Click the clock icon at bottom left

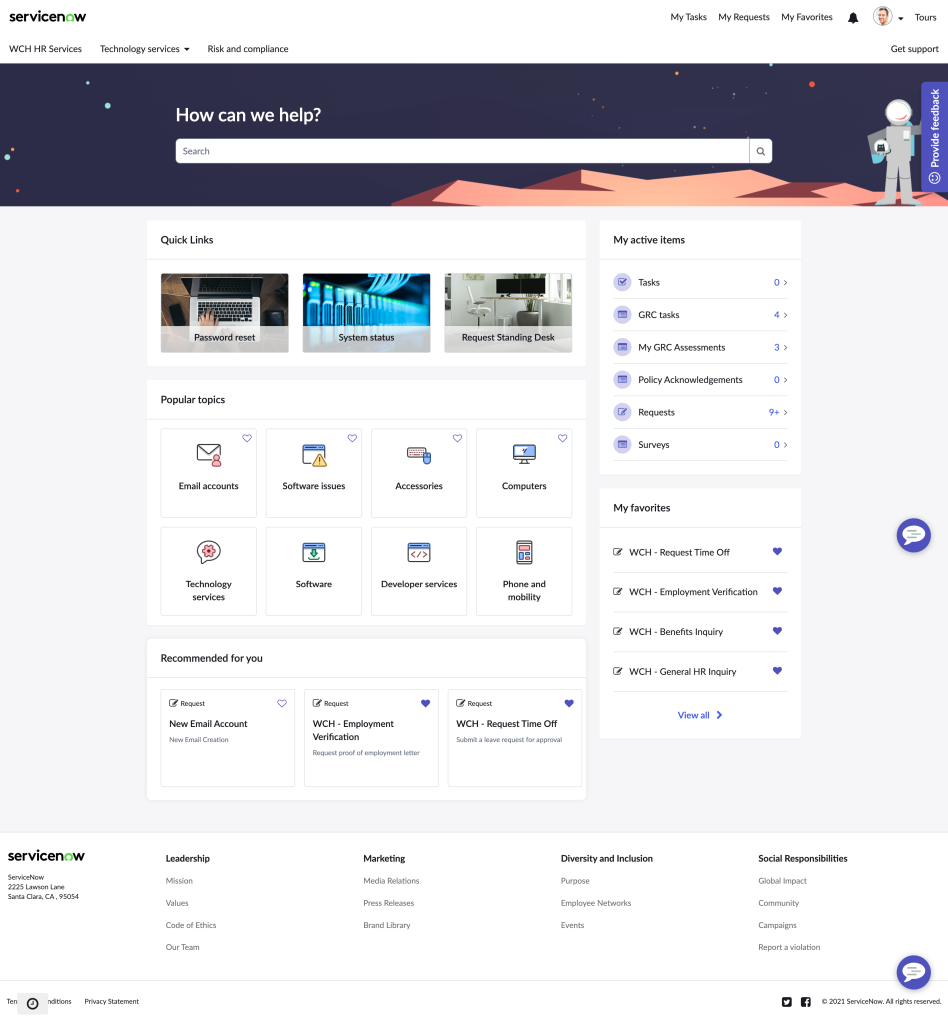pos(33,1004)
